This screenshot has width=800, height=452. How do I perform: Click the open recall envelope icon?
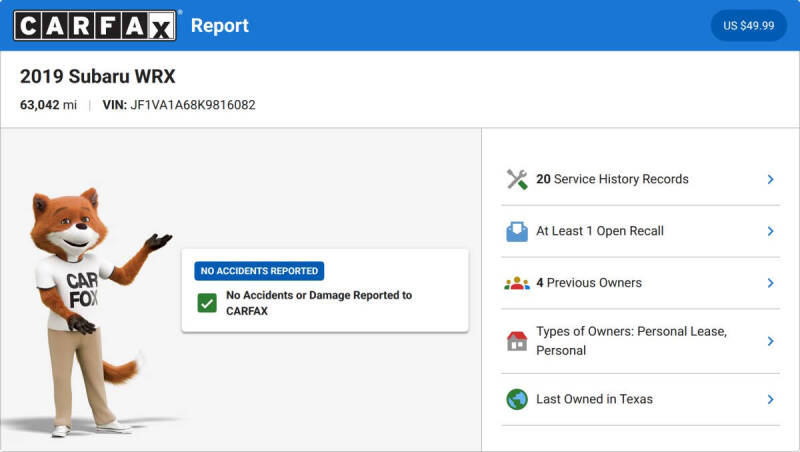[x=517, y=231]
